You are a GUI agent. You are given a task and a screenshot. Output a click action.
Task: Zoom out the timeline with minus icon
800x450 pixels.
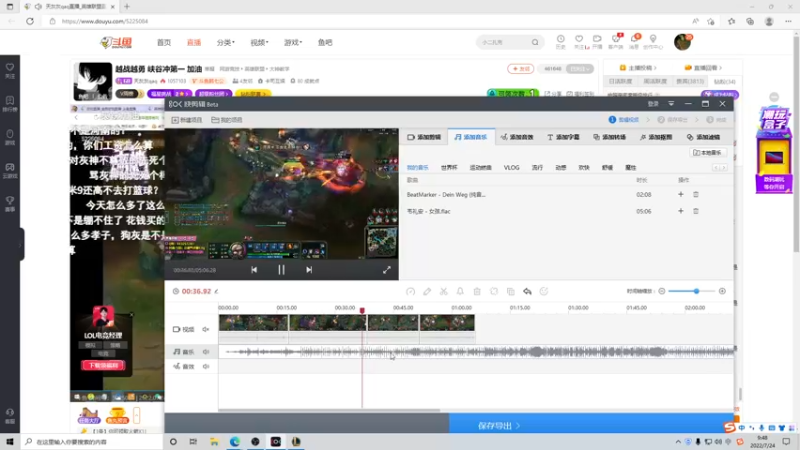[662, 291]
